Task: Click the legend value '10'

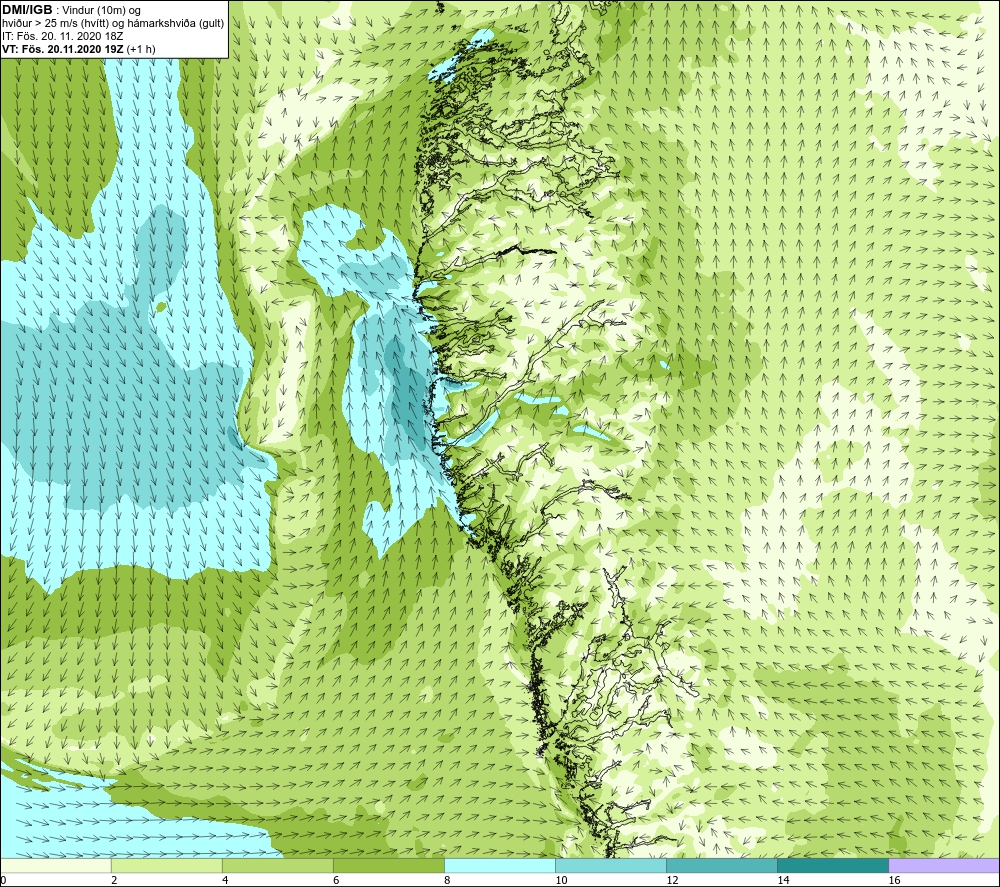Action: [561, 881]
